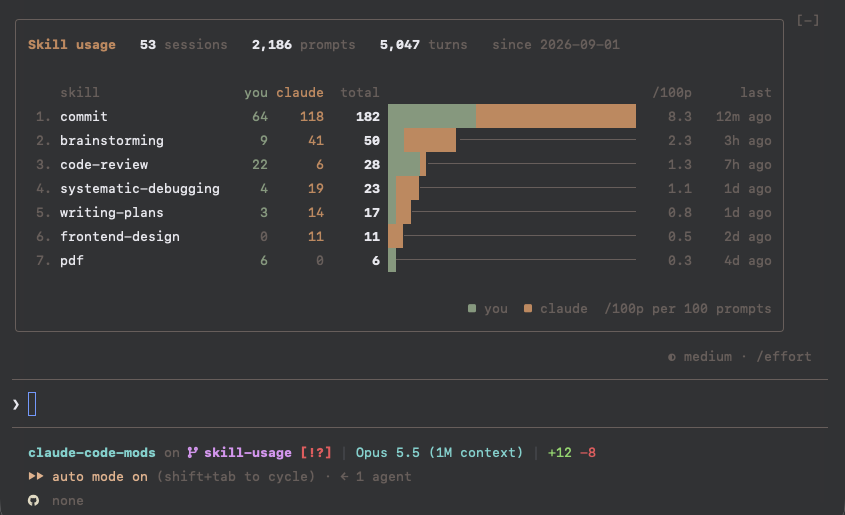Click the 'writing-plans' skill name

click(112, 212)
